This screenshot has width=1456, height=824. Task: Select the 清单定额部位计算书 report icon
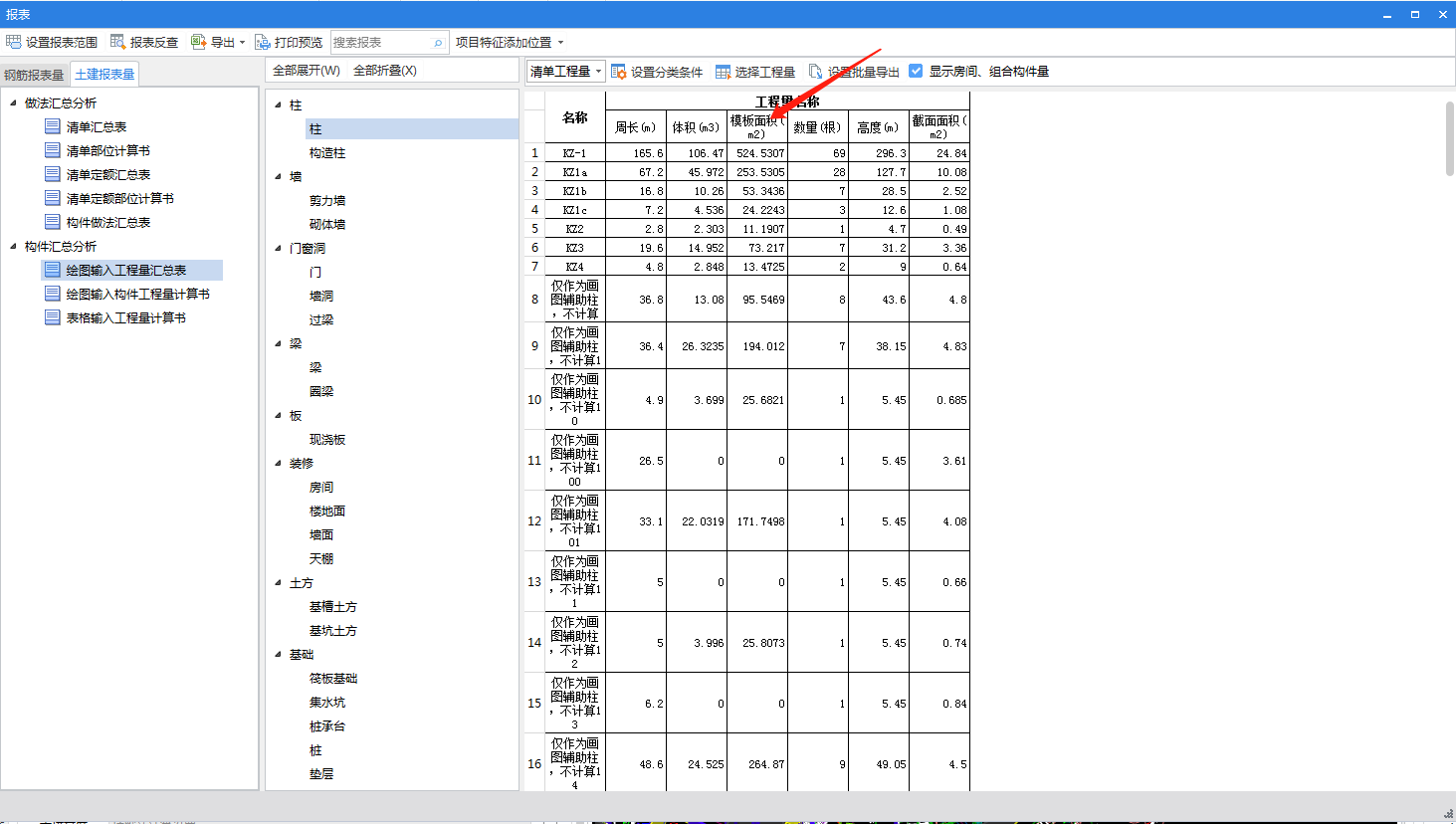coord(53,198)
